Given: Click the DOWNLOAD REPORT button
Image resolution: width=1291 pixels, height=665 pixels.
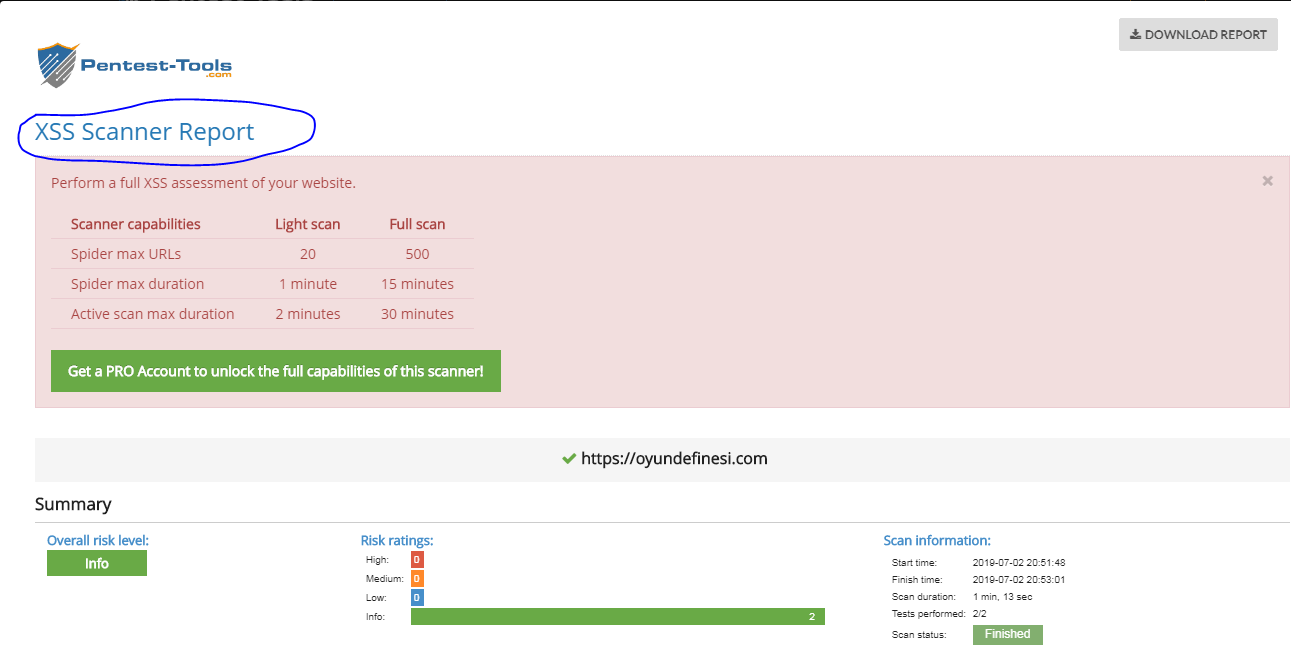Looking at the screenshot, I should [x=1198, y=34].
